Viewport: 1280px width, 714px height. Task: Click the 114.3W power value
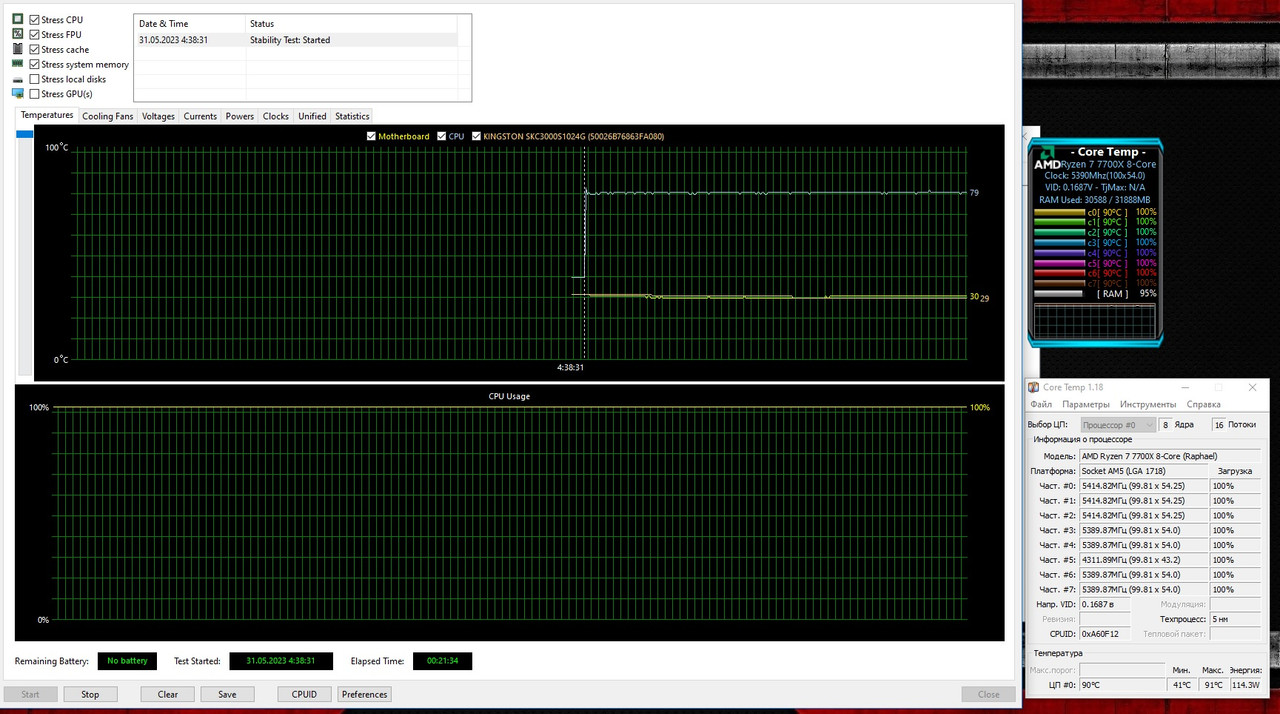[1244, 685]
